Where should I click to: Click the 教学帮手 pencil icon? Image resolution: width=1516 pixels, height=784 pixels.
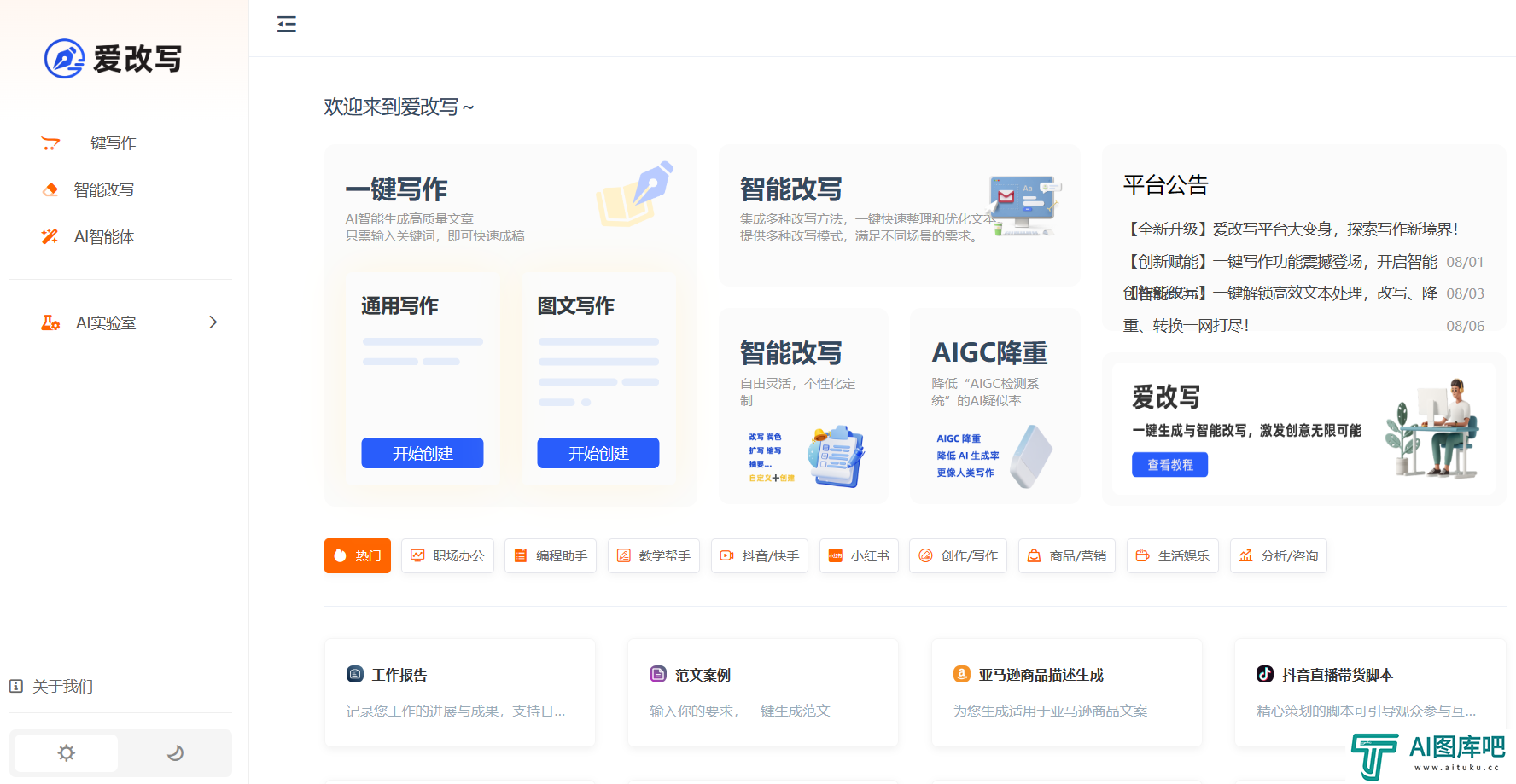click(624, 555)
